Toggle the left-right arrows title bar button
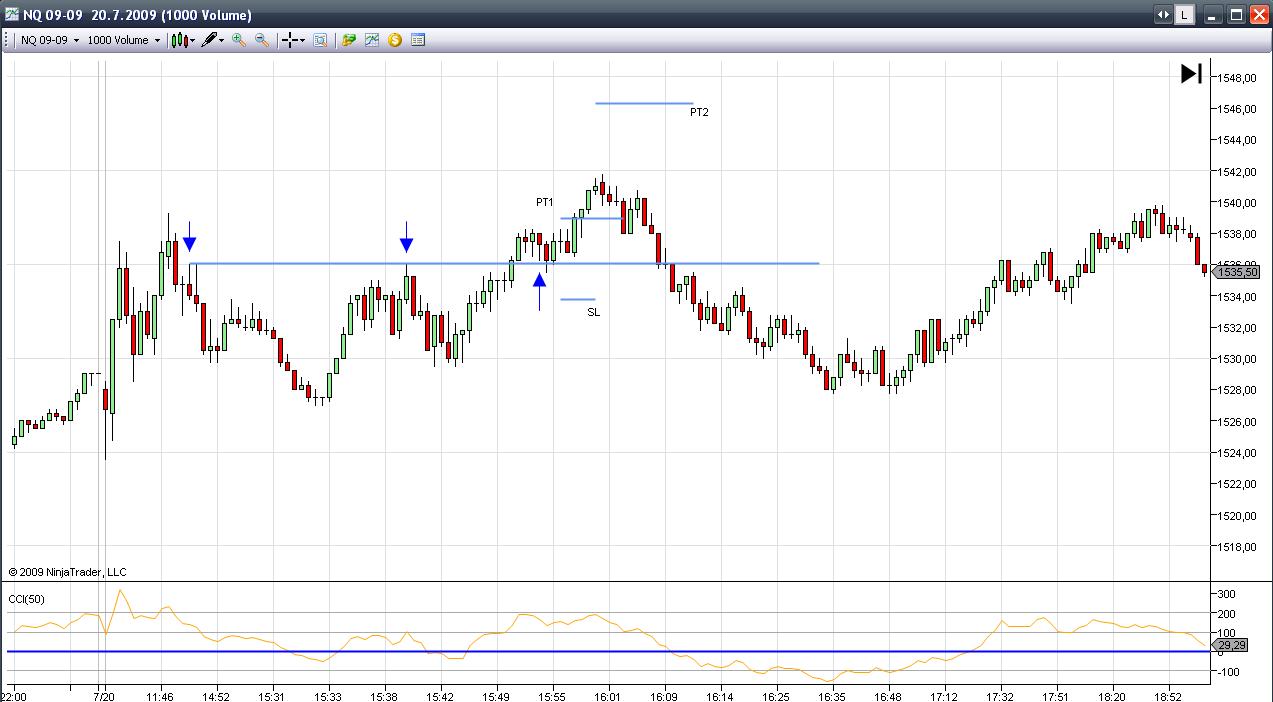The image size is (1273, 702). [1163, 15]
